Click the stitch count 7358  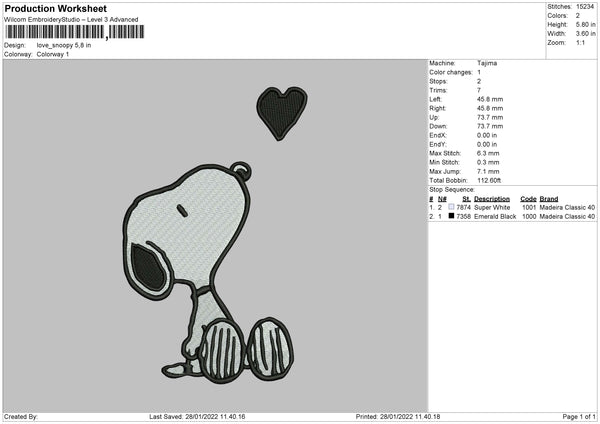[463, 217]
